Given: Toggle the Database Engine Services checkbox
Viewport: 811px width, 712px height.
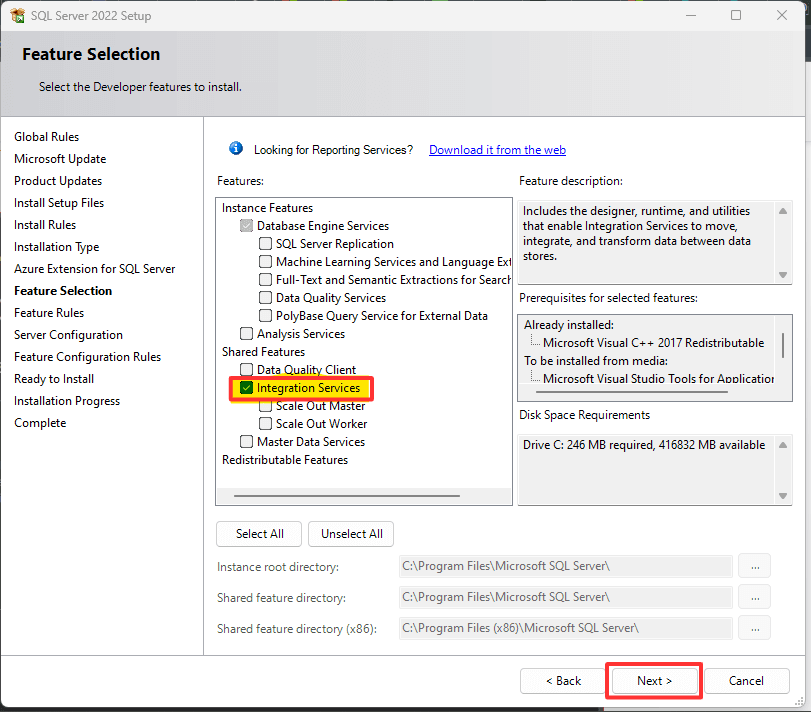Looking at the screenshot, I should pos(246,226).
